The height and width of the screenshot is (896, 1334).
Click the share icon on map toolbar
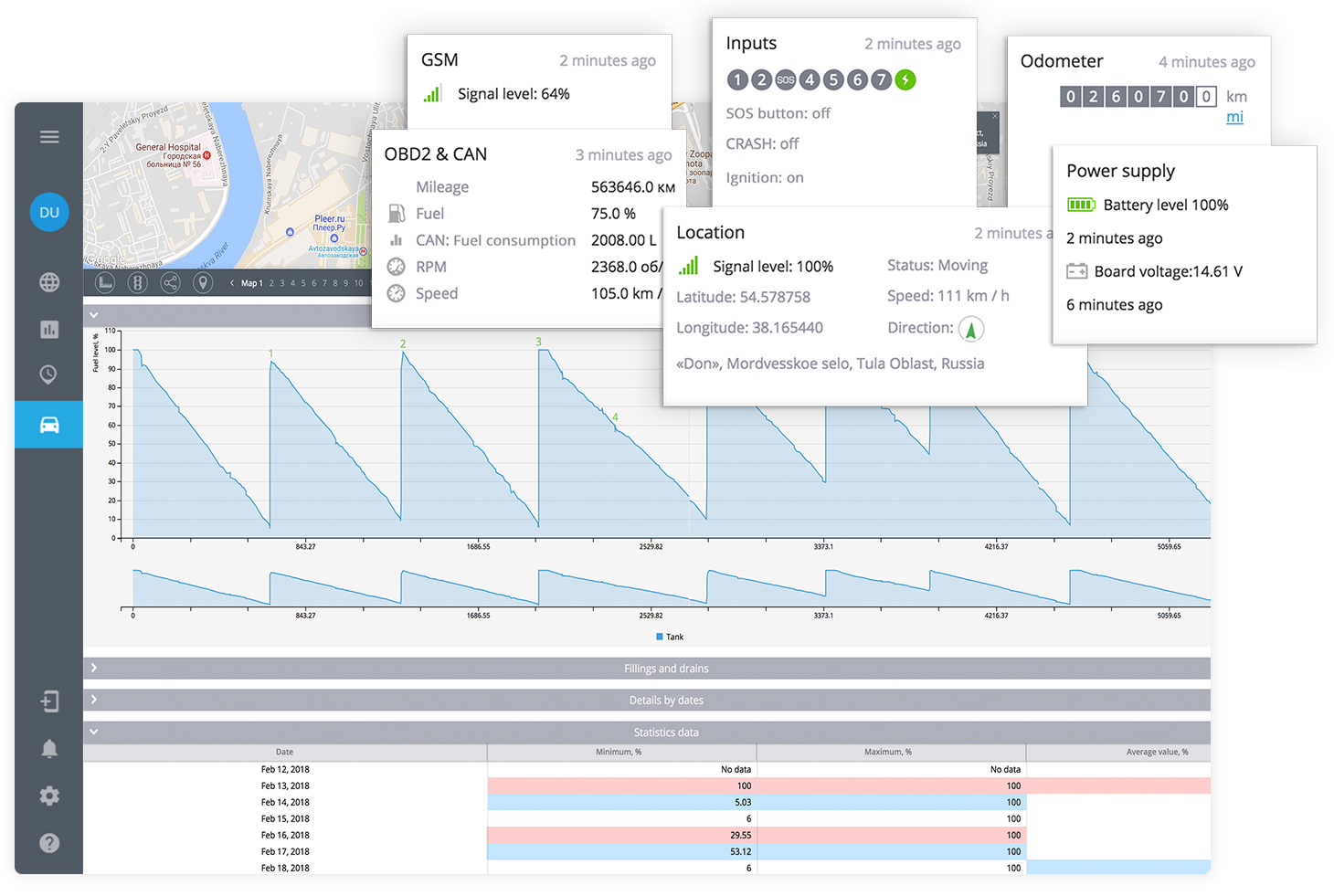[x=170, y=283]
